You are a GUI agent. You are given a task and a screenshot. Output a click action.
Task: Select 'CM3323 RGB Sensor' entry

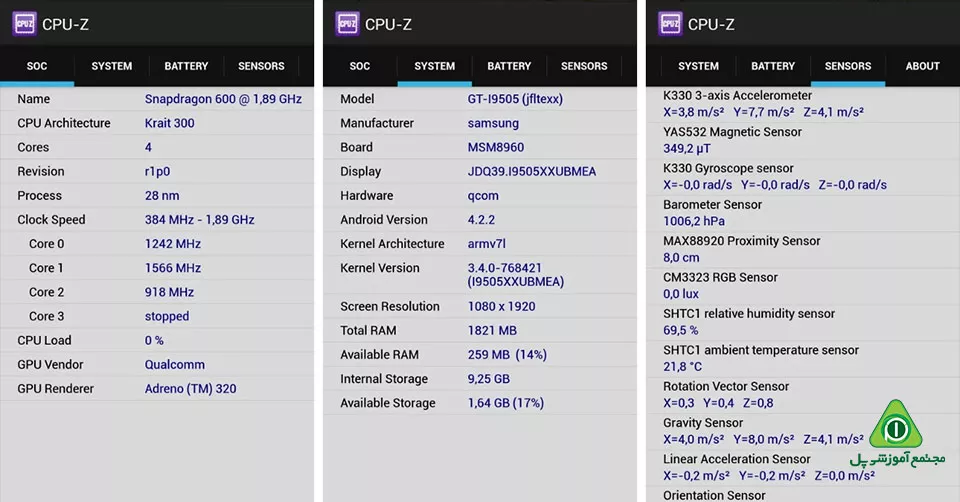tap(720, 277)
